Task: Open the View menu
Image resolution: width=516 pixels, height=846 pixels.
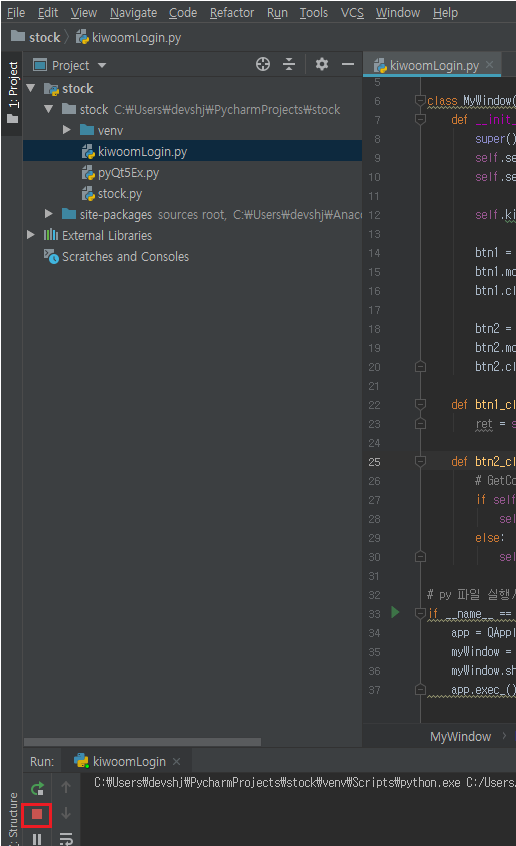Action: [x=84, y=12]
